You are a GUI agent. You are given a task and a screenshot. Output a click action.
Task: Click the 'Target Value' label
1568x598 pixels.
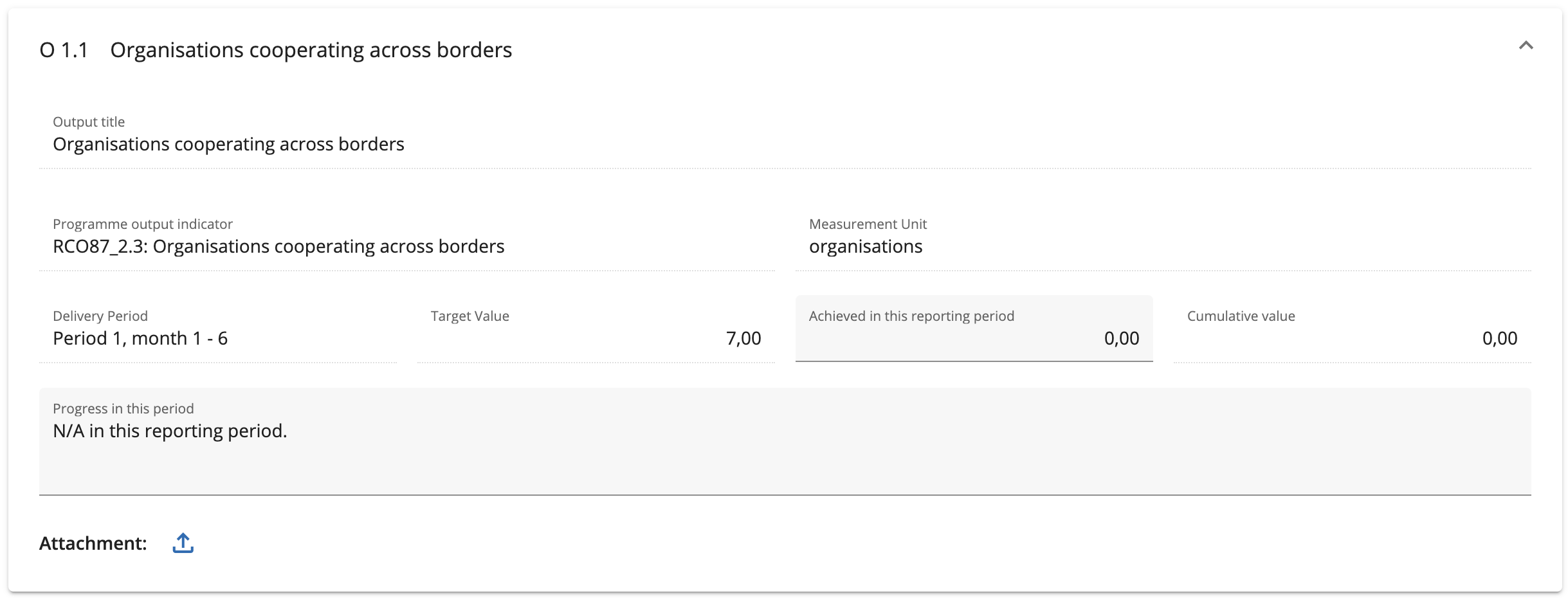469,316
